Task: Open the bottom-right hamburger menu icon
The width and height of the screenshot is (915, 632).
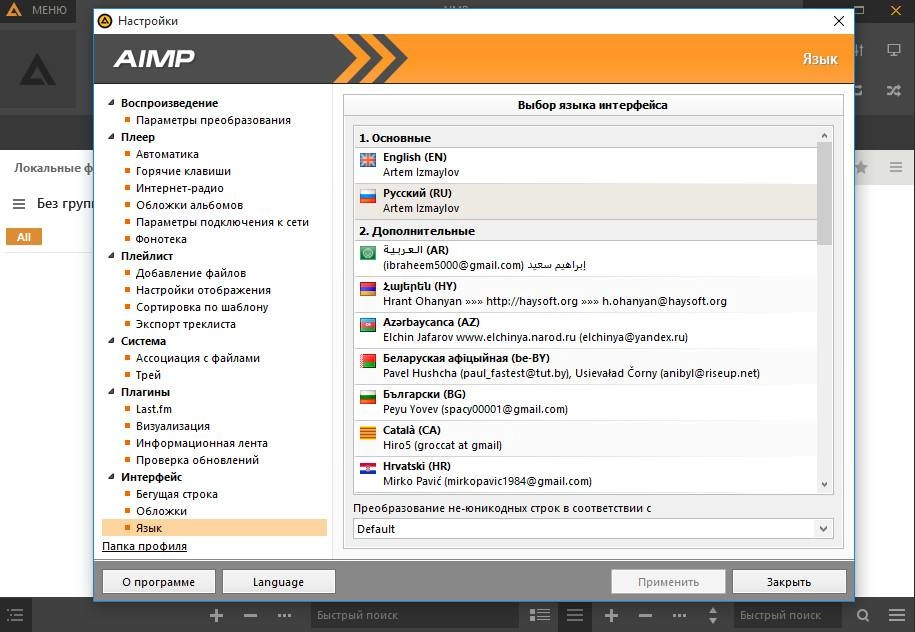Action: pyautogui.click(x=897, y=615)
